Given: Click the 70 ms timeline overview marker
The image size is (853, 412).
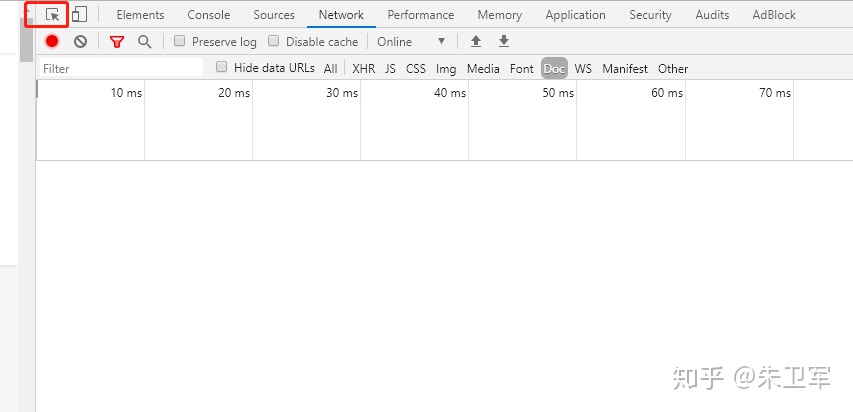Looking at the screenshot, I should coord(775,93).
